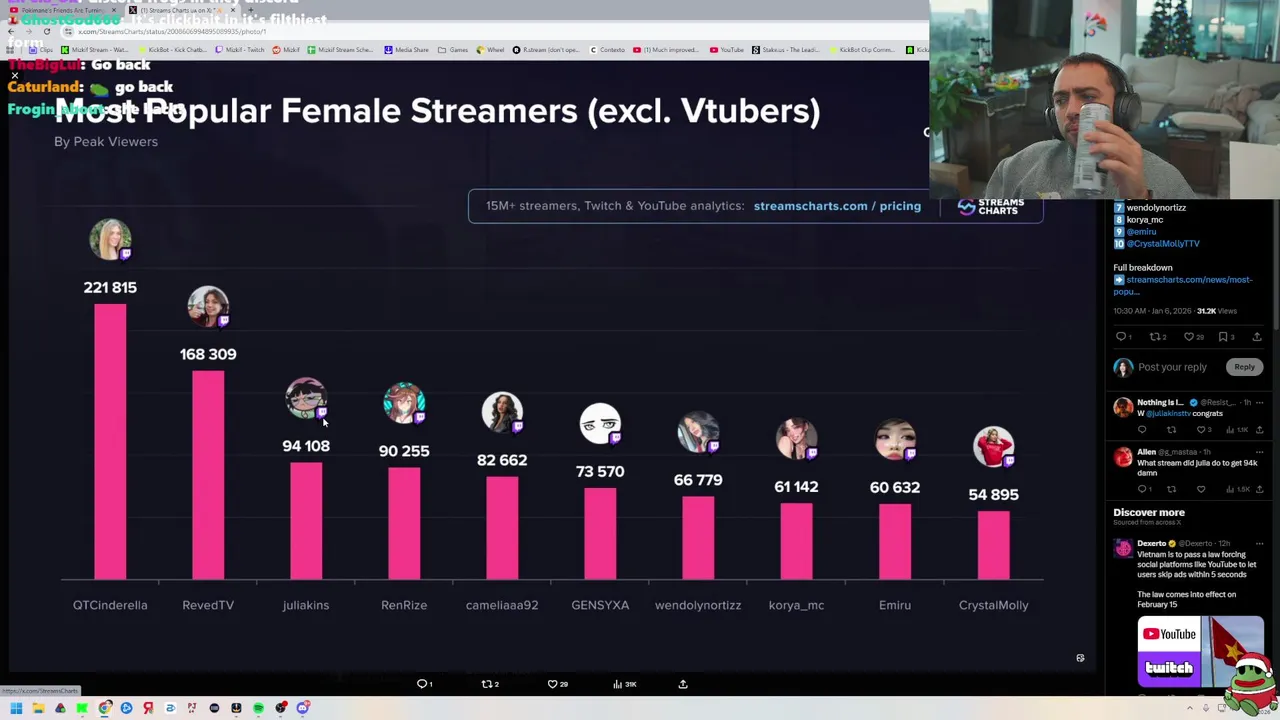Open more options dots on Nothing Is I... reply
1280x720 pixels.
tap(1259, 403)
